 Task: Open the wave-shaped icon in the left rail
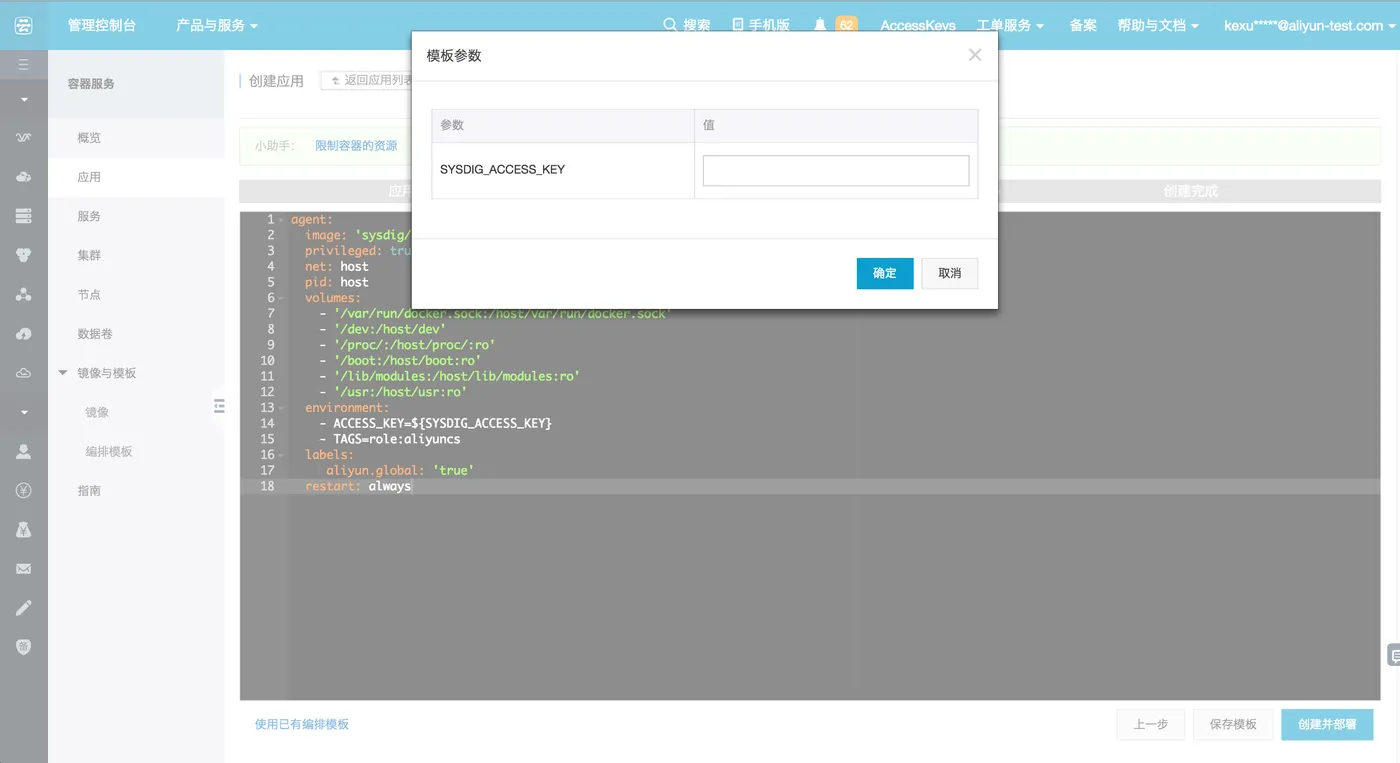tap(24, 137)
